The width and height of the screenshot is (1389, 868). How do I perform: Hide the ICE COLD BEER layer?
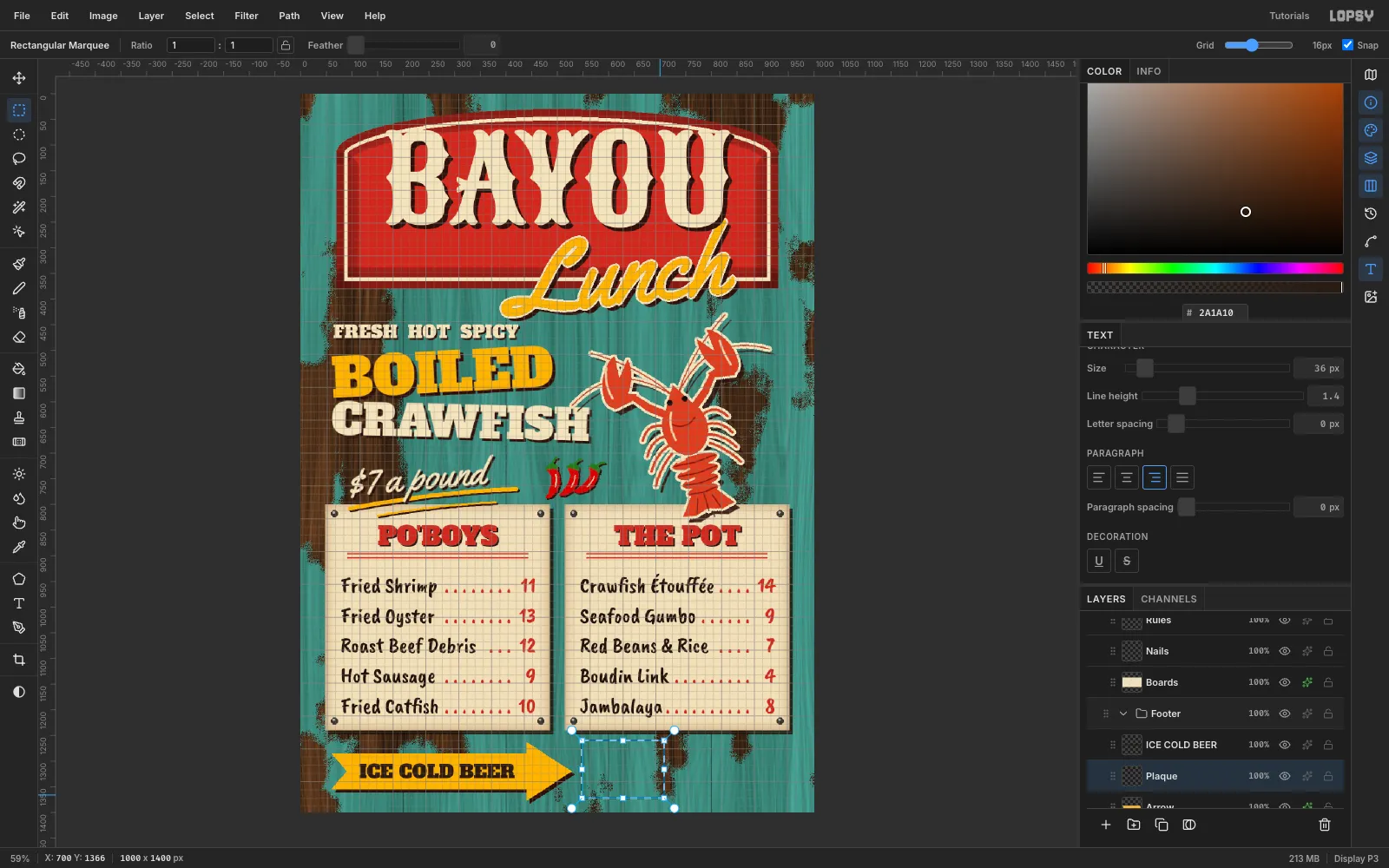pyautogui.click(x=1285, y=745)
